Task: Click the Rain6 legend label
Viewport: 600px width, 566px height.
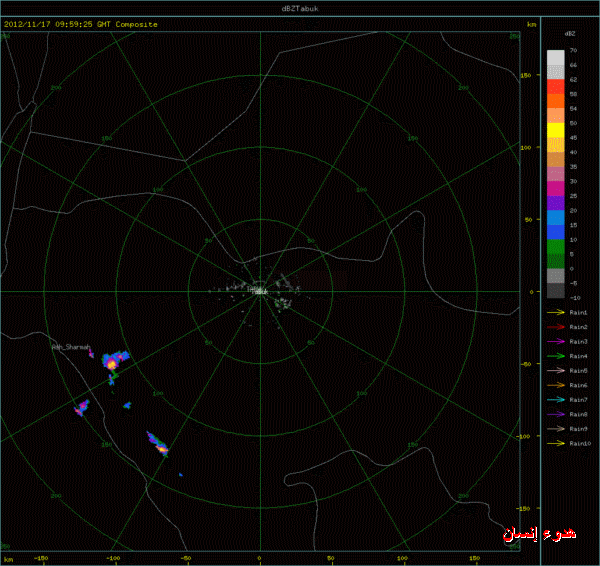Action: click(x=578, y=385)
